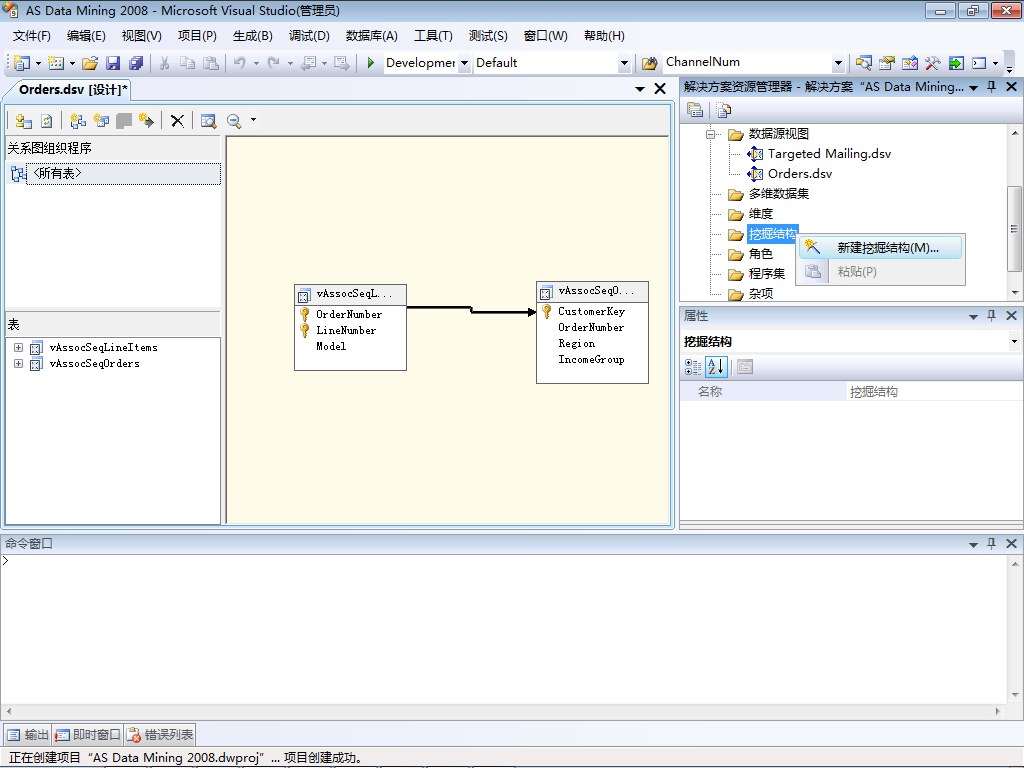1024x768 pixels.
Task: Expand the vAssocSeqLineItems table node
Action: (18, 347)
